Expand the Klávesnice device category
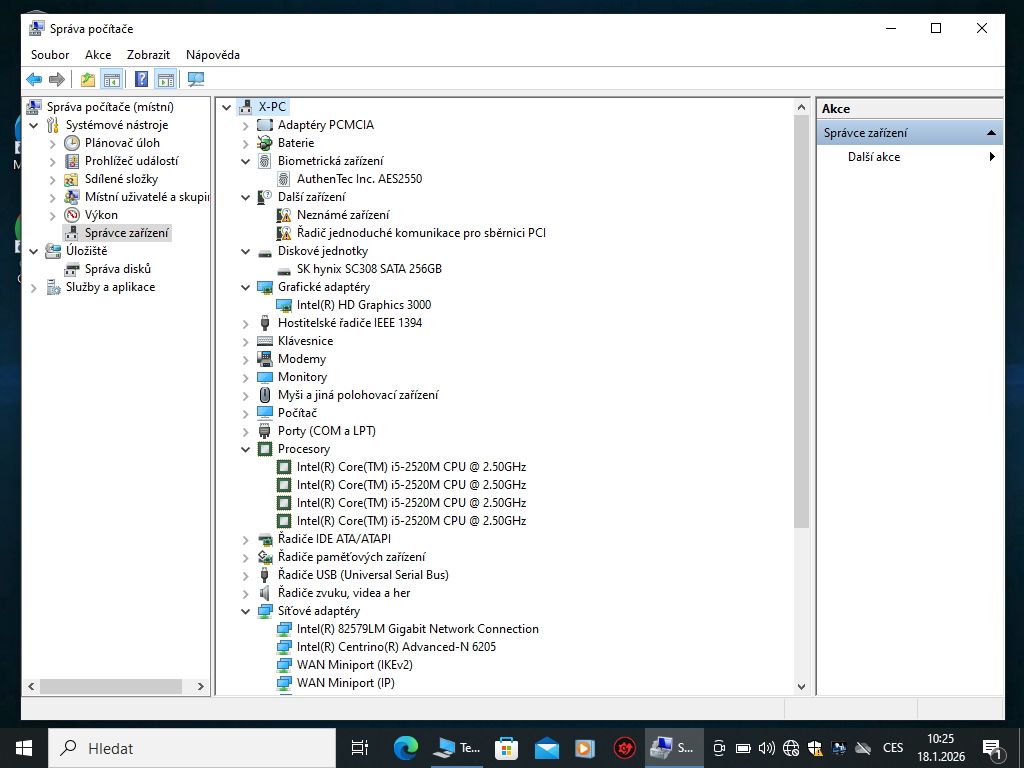The height and width of the screenshot is (768, 1024). click(245, 340)
